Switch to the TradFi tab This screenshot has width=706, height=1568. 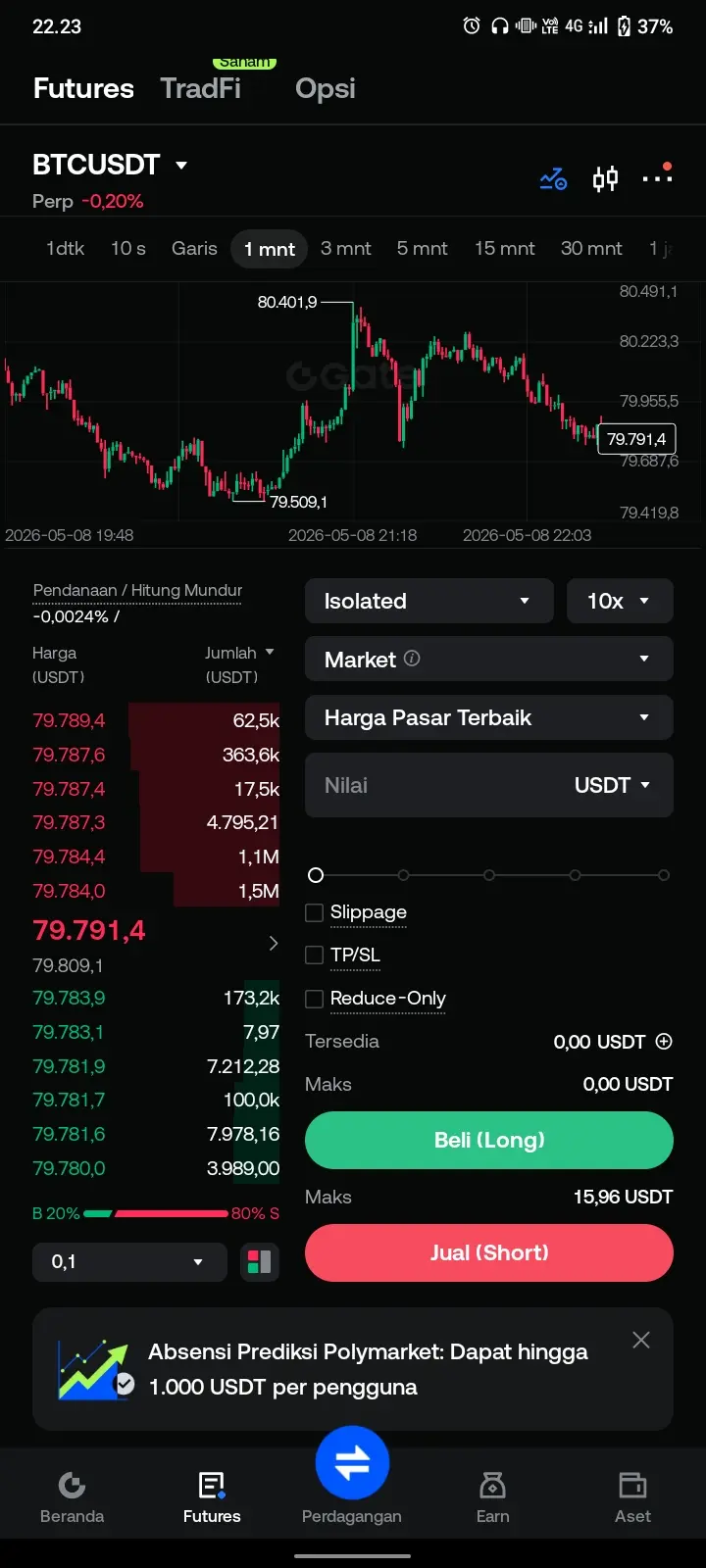click(201, 88)
